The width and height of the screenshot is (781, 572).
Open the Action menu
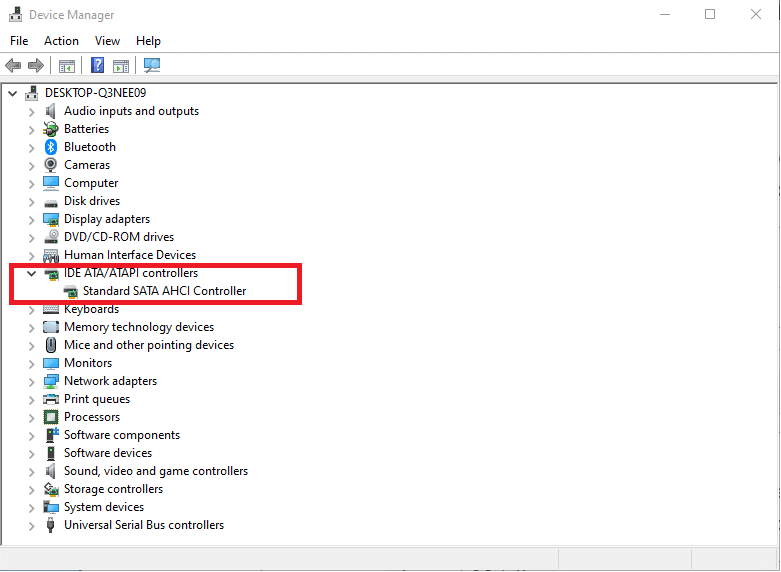(61, 41)
